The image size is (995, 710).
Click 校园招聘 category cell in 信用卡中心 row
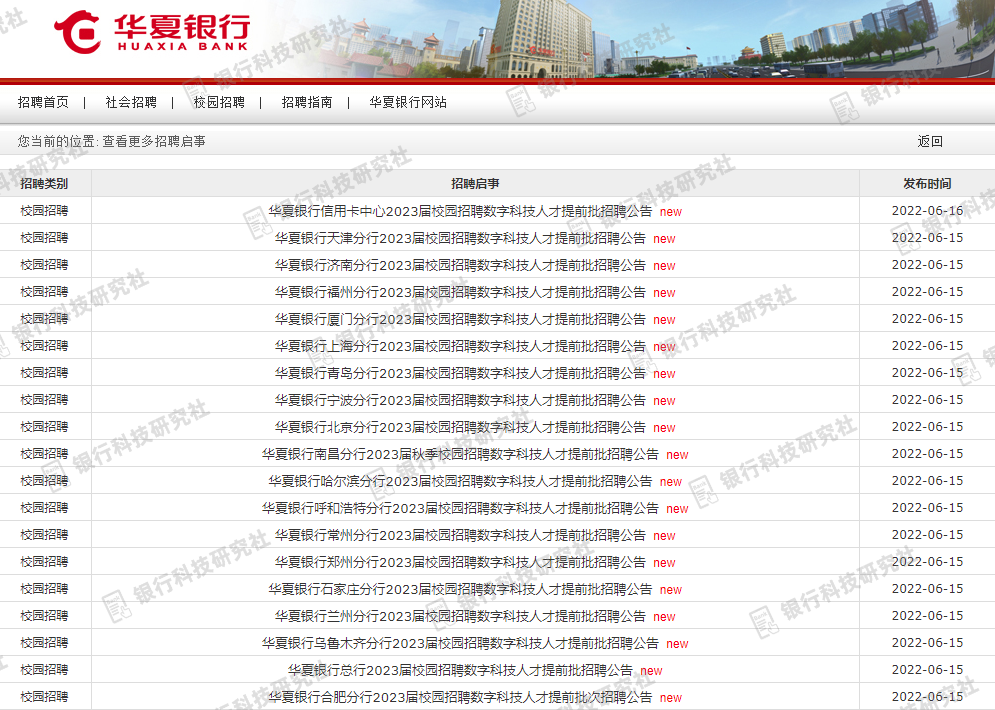coord(44,211)
